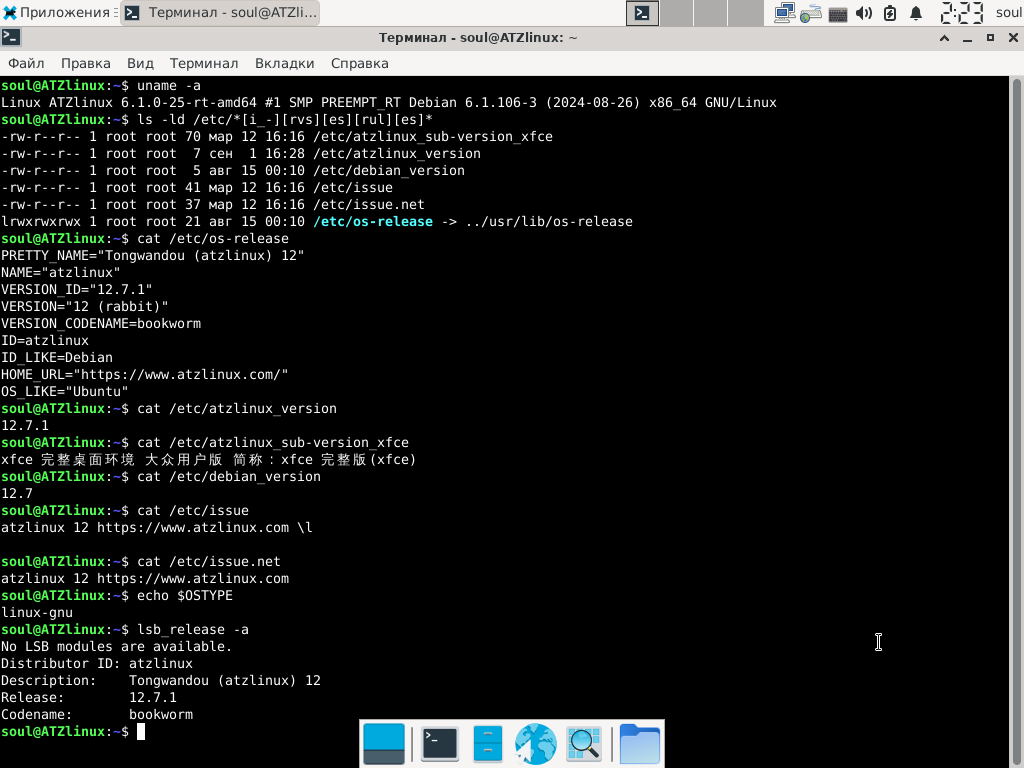The width and height of the screenshot is (1024, 768).
Task: Click the HOME_URL https://www.atzlinux.com/ text
Action: pos(144,374)
